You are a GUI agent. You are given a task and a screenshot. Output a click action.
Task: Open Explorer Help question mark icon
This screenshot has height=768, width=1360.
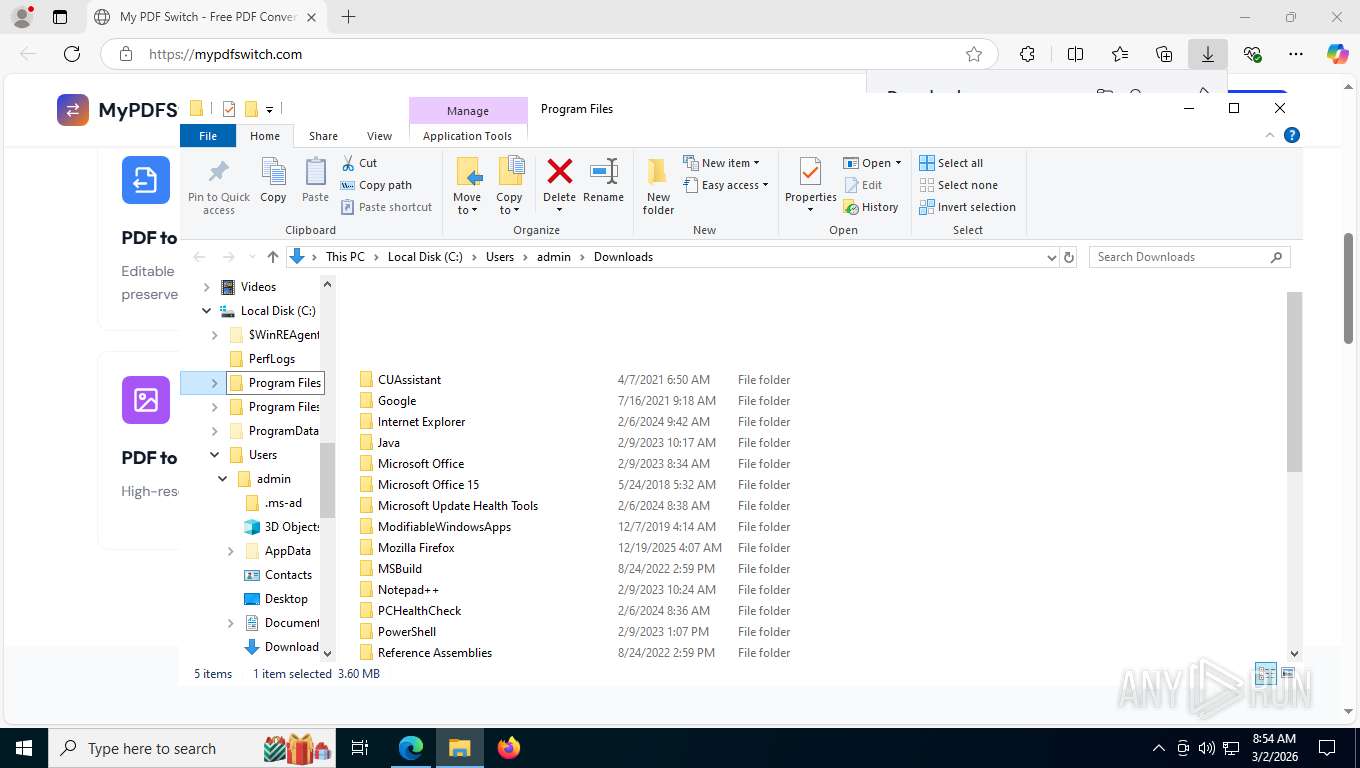point(1292,135)
